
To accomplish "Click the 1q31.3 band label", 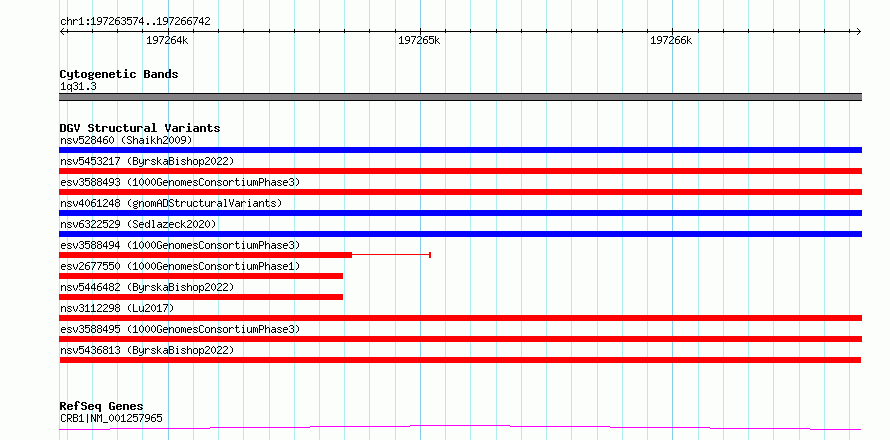I will pyautogui.click(x=78, y=86).
